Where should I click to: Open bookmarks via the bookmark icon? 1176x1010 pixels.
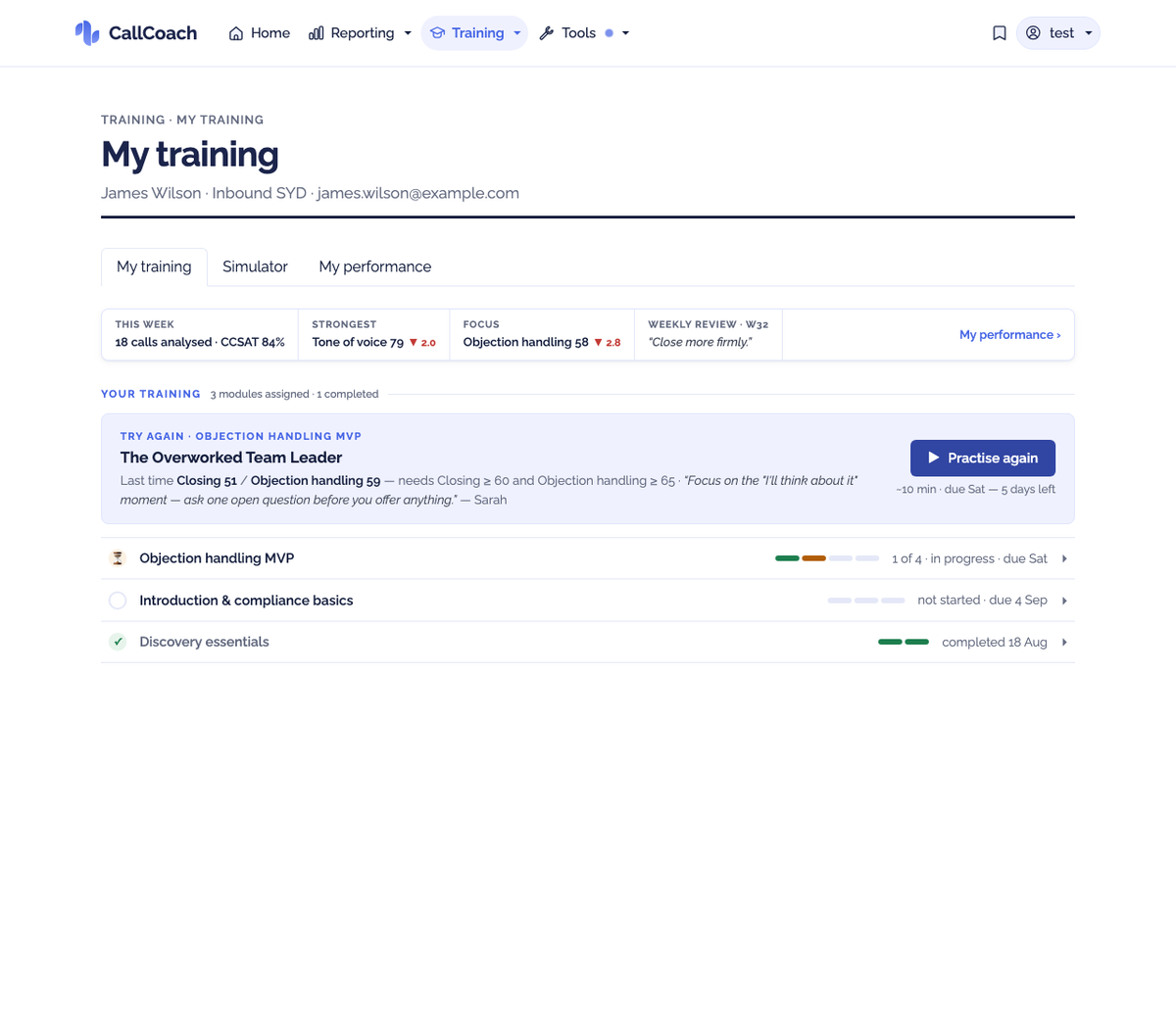[x=1000, y=33]
